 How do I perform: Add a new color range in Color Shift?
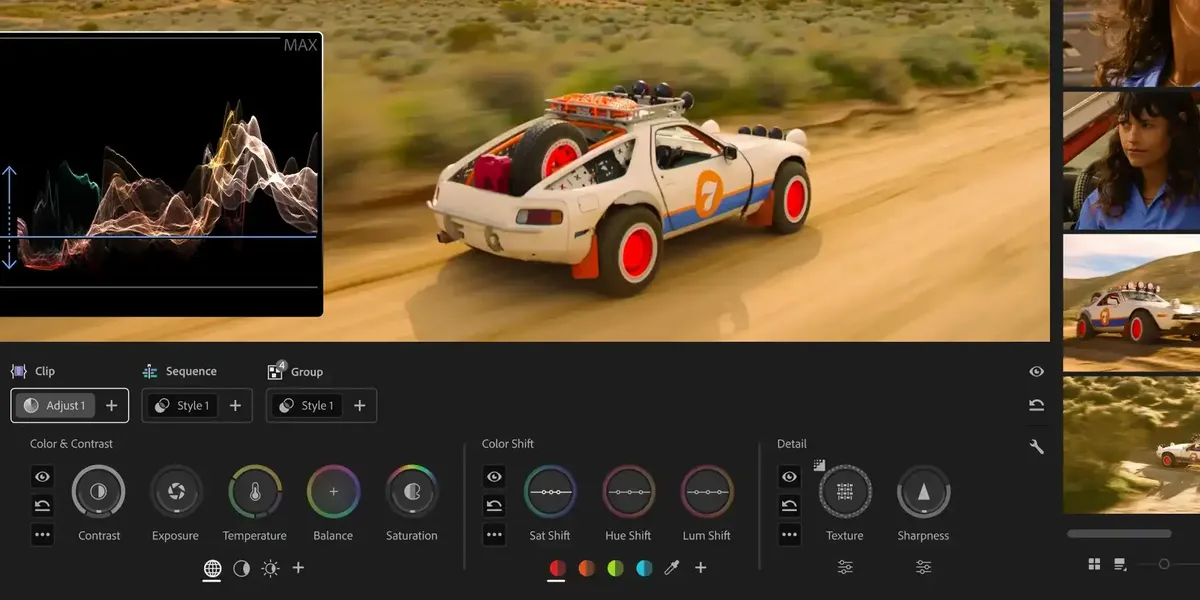701,568
